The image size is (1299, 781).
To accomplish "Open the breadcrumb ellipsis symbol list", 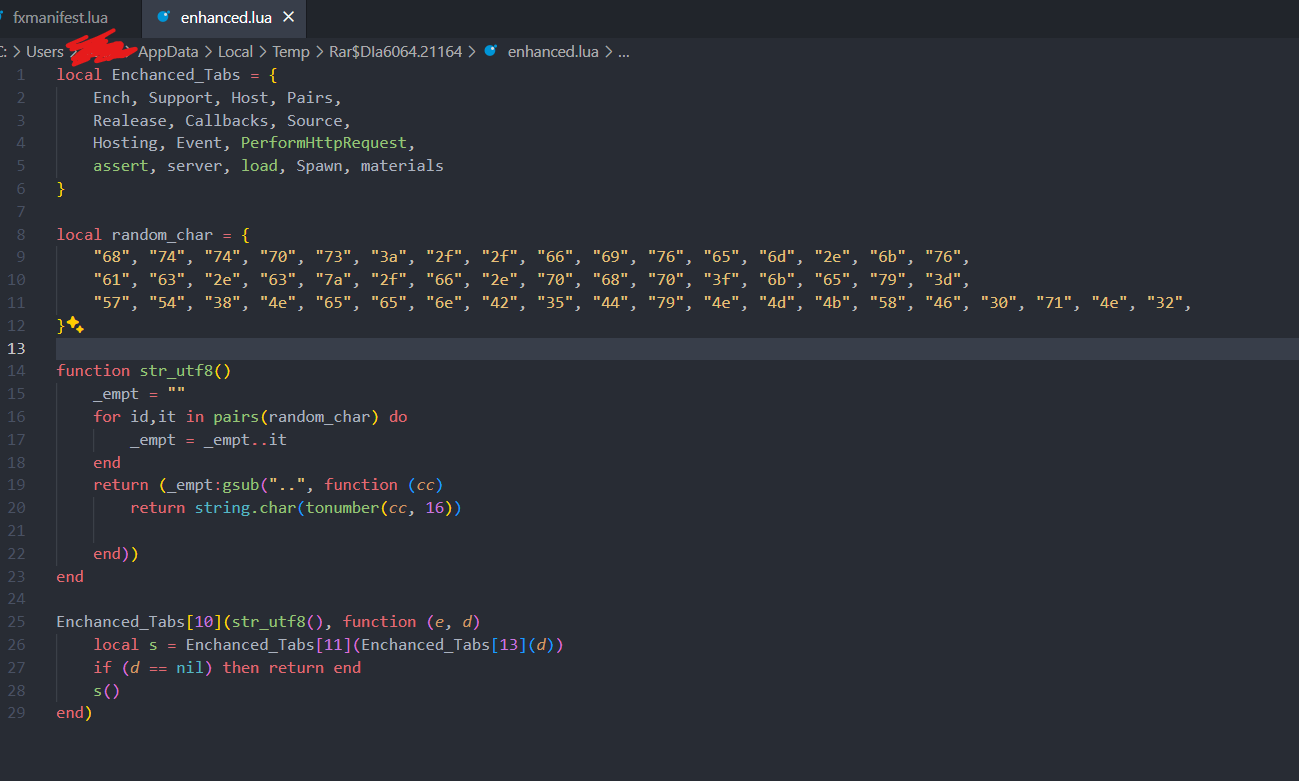I will [x=624, y=51].
